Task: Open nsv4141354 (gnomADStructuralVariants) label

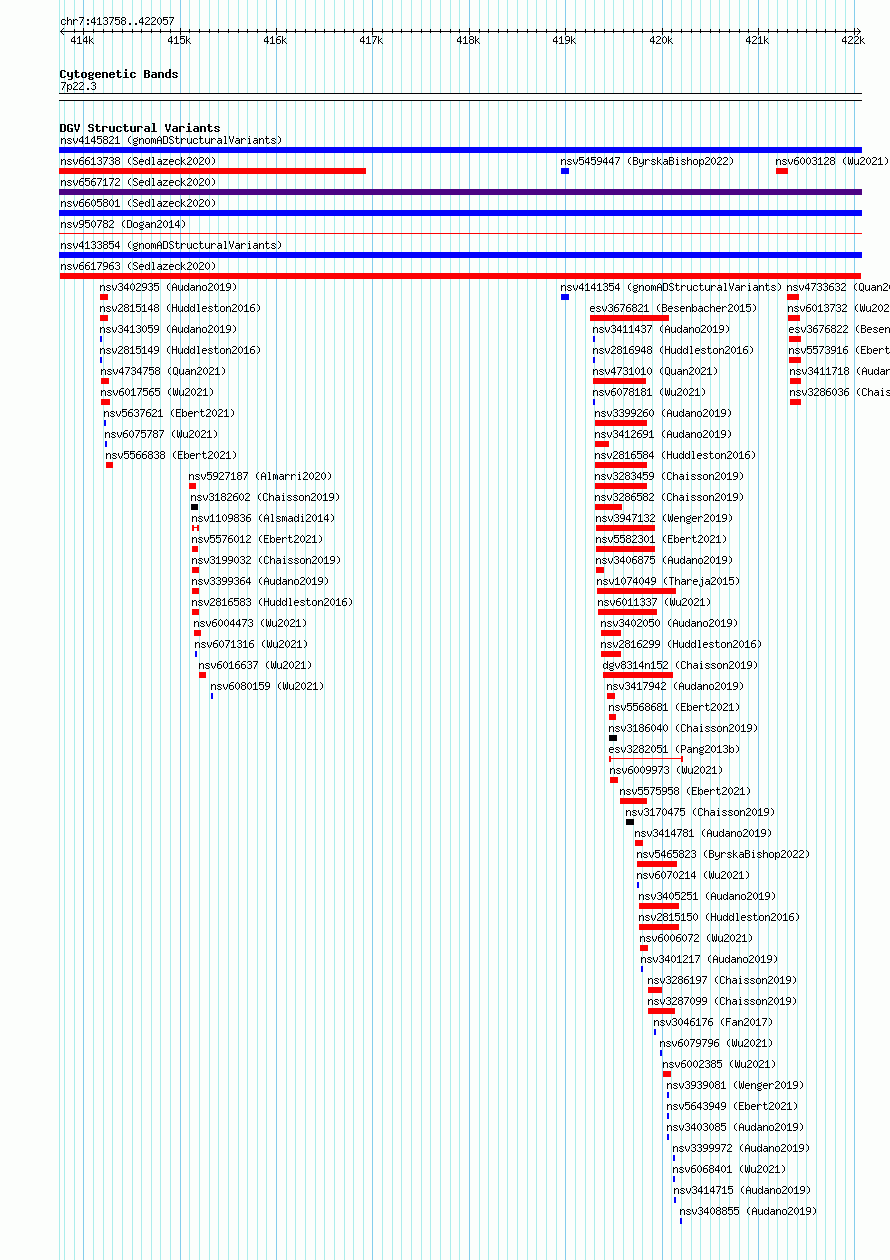Action: coord(671,287)
